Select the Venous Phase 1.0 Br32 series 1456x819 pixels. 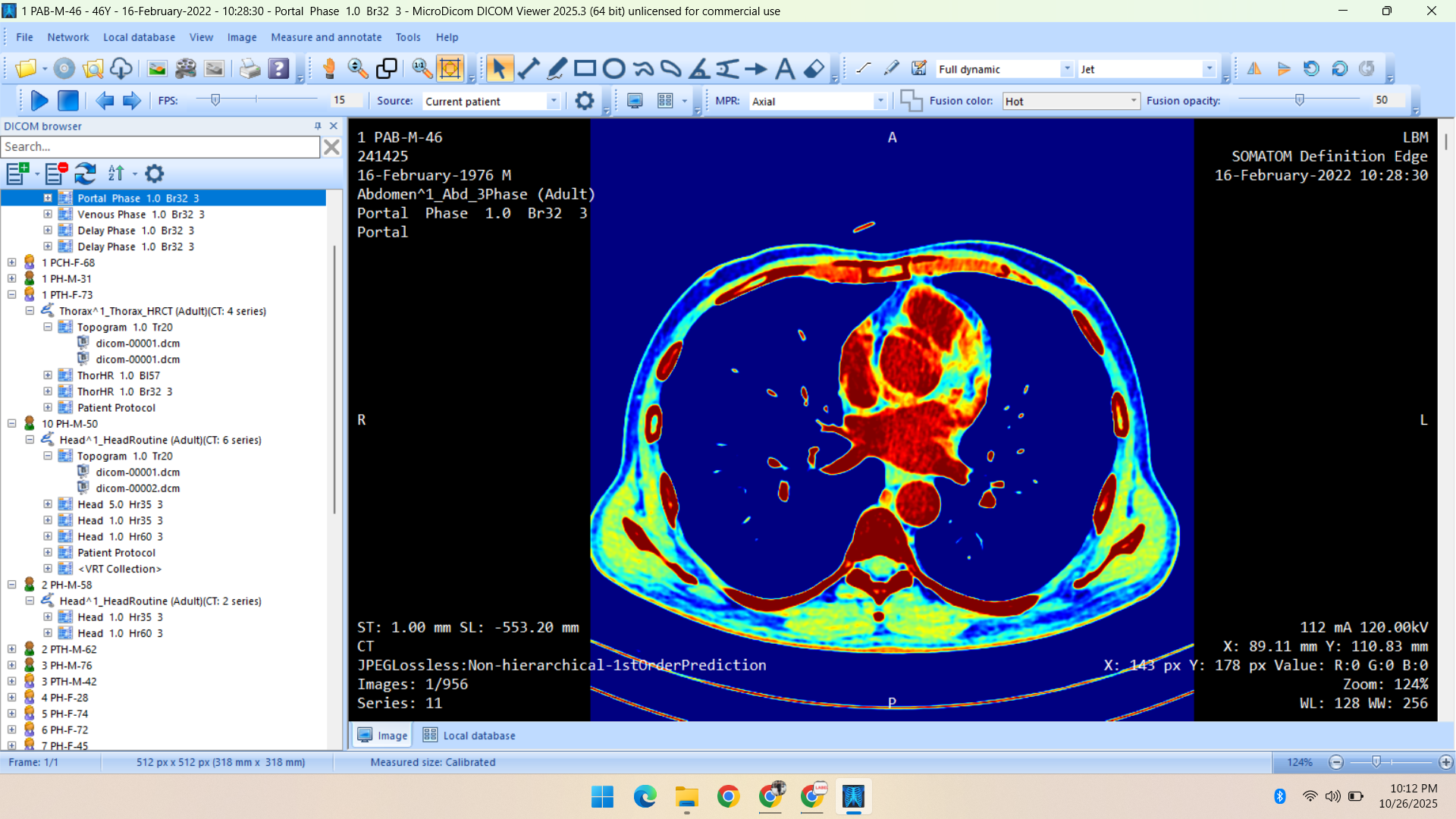pos(140,215)
